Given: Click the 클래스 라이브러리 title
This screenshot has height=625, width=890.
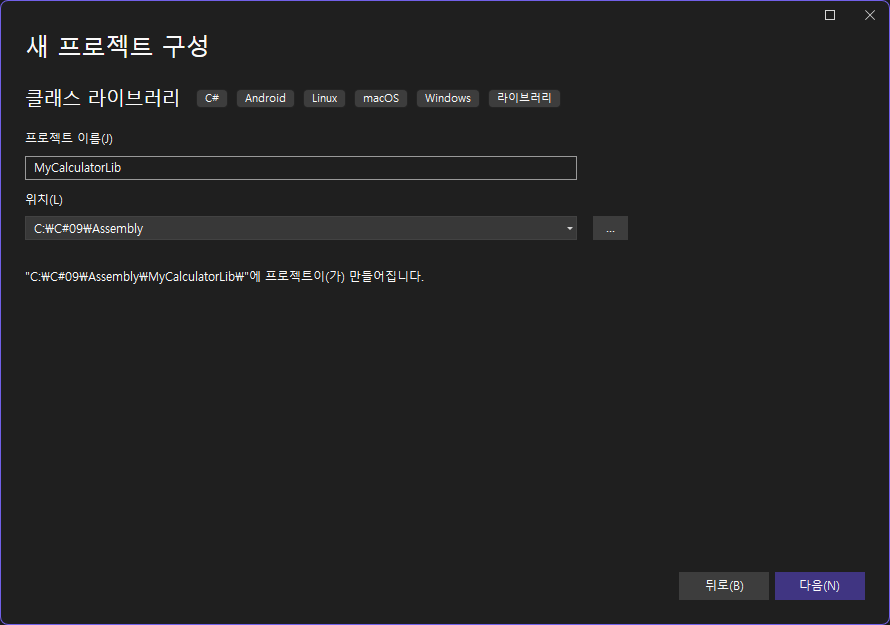Looking at the screenshot, I should 103,98.
